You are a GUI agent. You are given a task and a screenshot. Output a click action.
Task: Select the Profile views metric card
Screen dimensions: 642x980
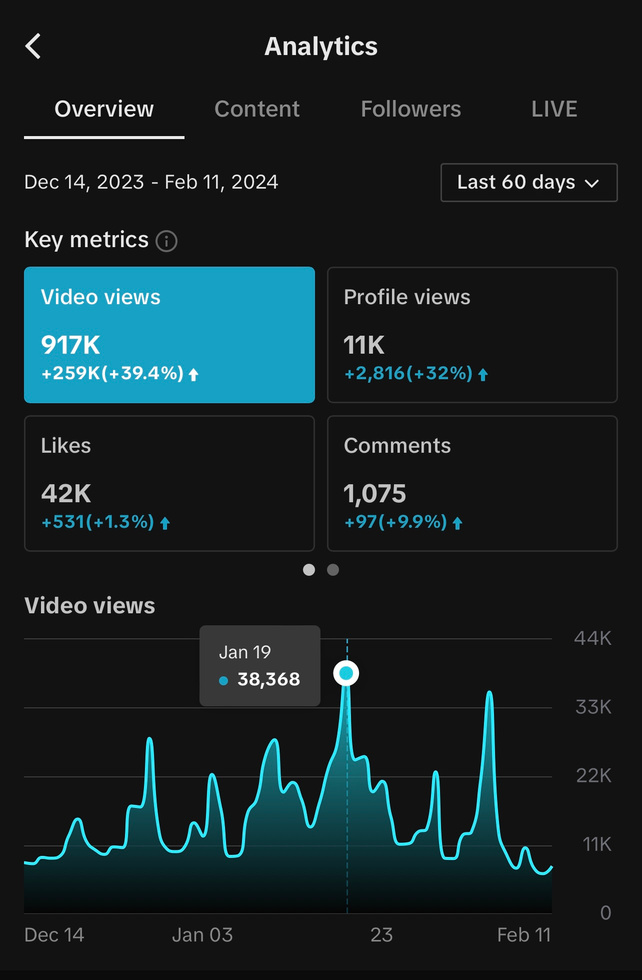pos(472,334)
